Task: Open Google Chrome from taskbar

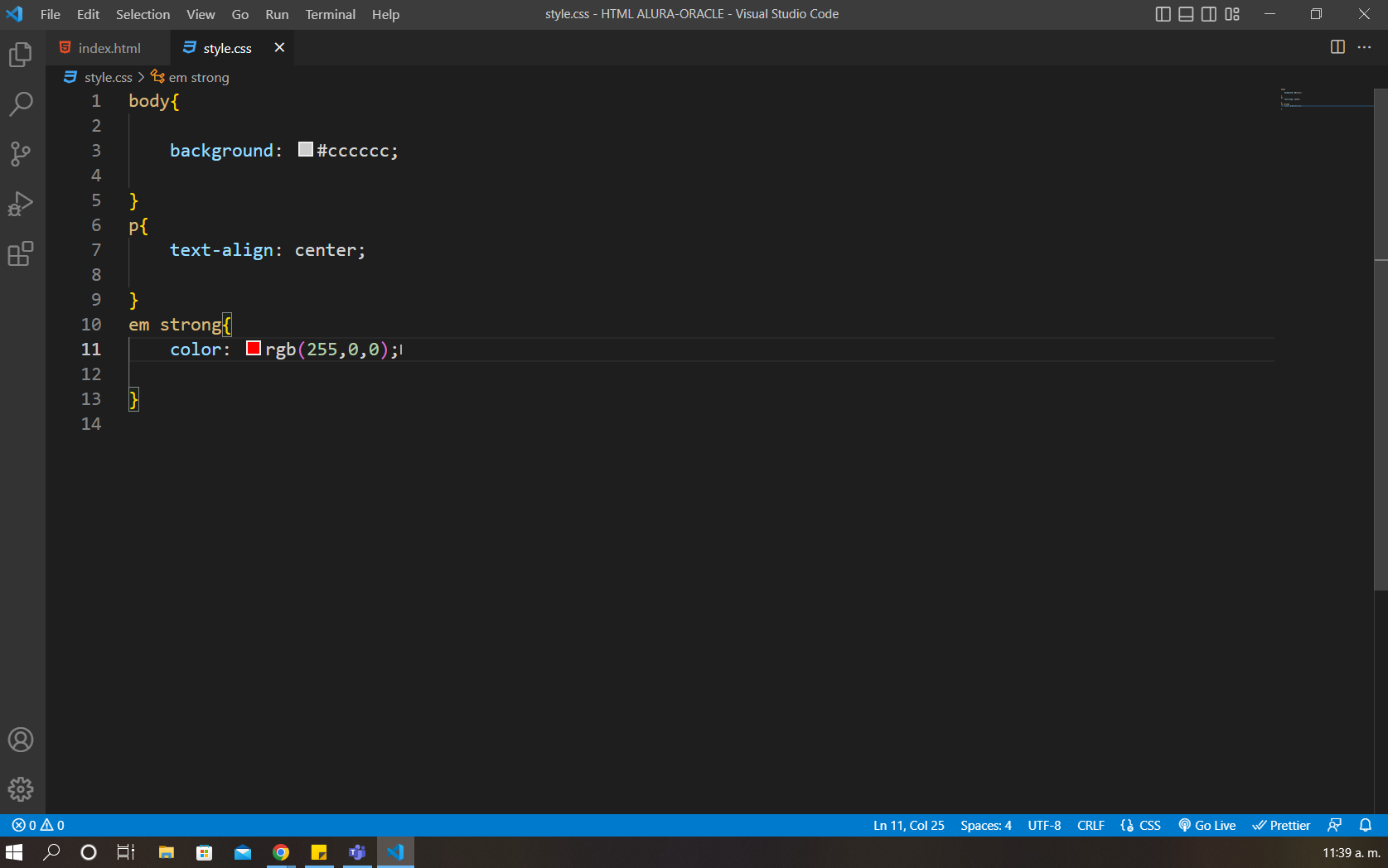Action: (281, 852)
